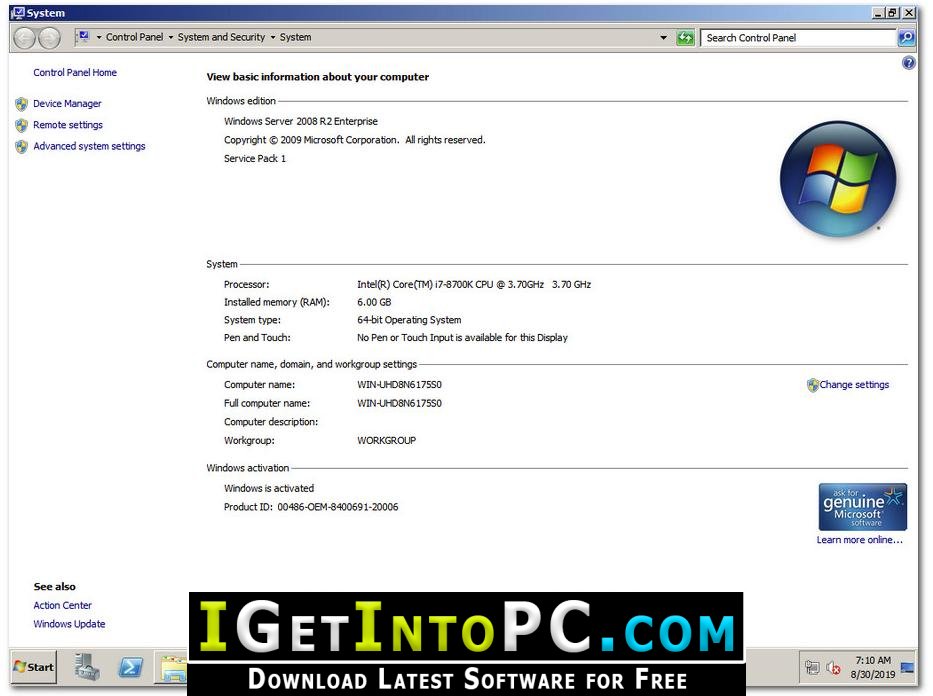The image size is (933, 696).
Task: Click the System window title bar icon
Action: [18, 13]
